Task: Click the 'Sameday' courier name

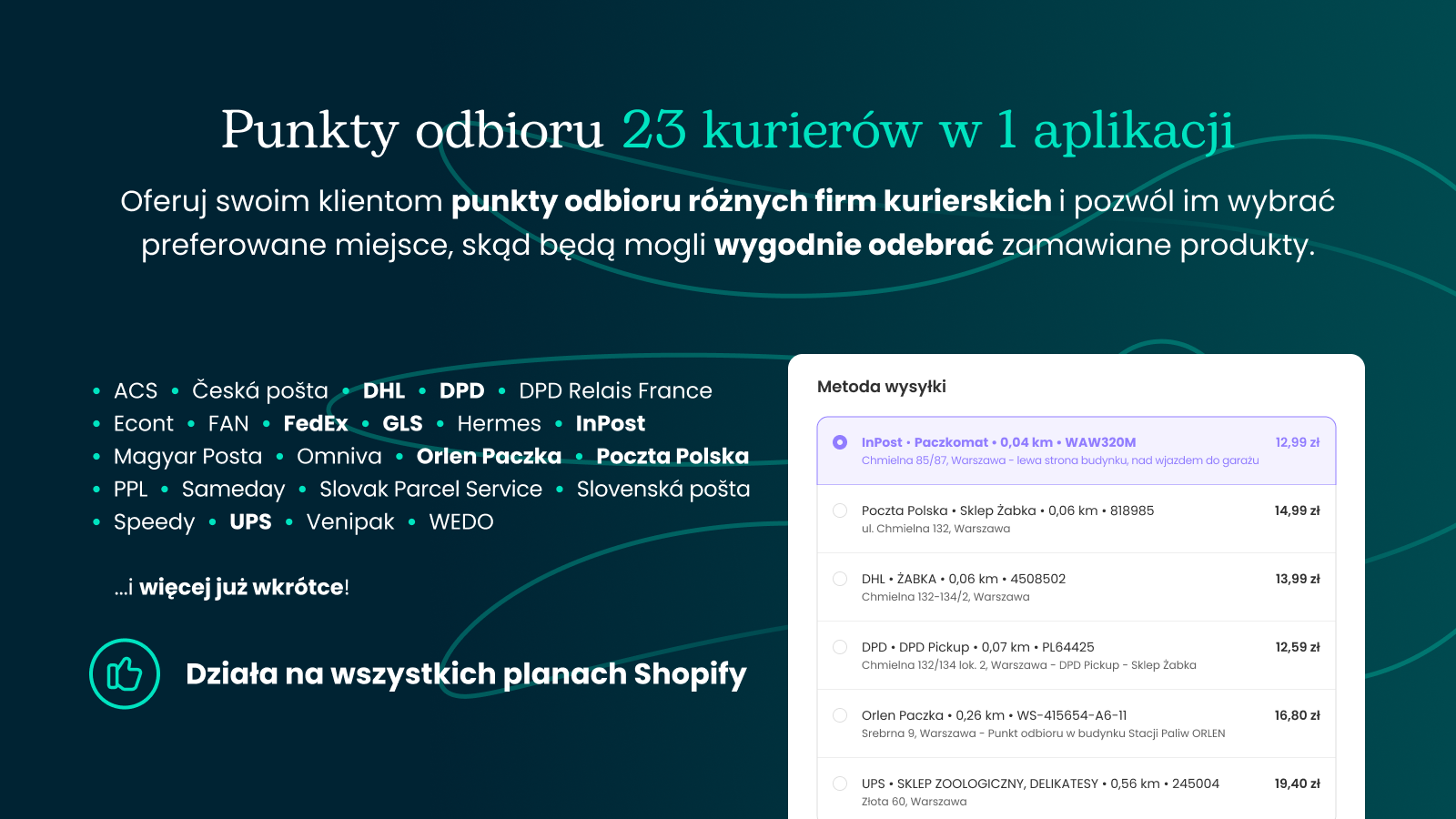Action: [233, 490]
